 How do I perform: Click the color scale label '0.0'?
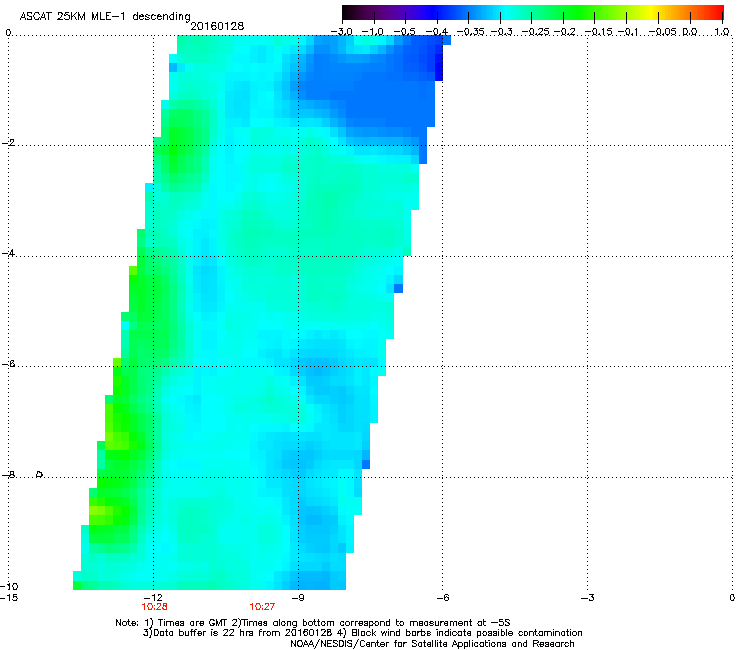pyautogui.click(x=690, y=32)
